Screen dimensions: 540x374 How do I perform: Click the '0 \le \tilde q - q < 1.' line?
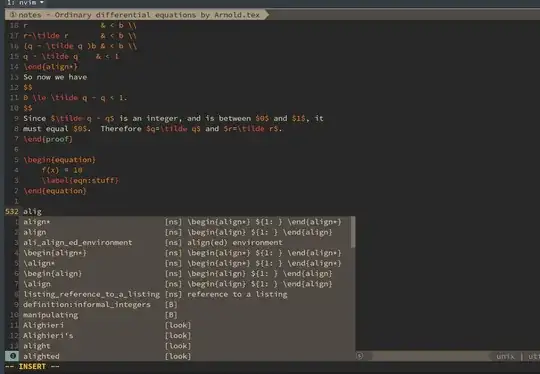click(75, 98)
